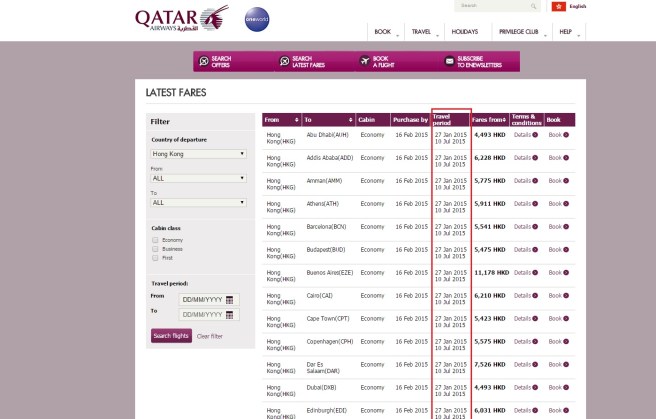Select the Book a Flight tab

[397, 61]
